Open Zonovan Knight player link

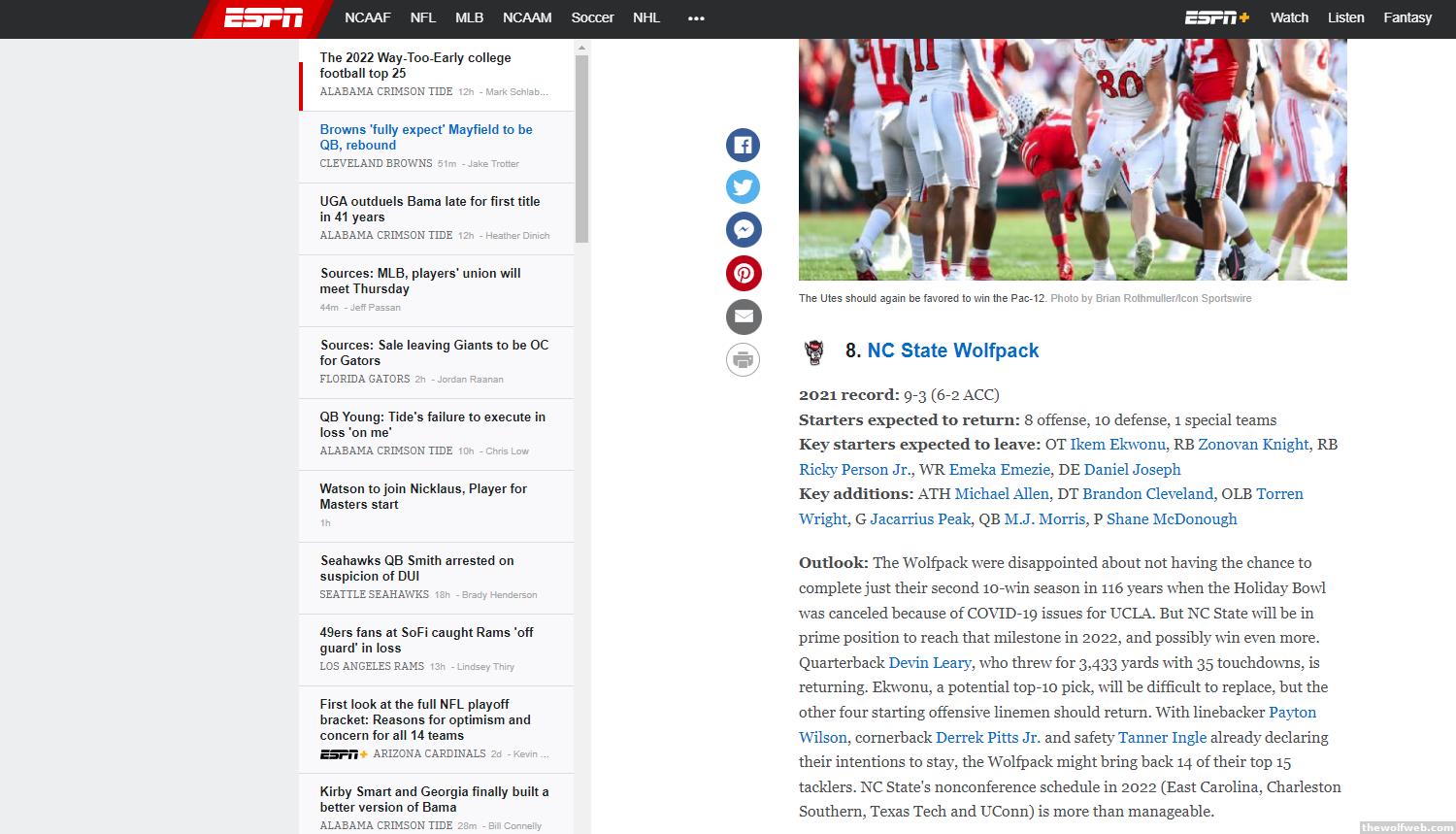1253,444
